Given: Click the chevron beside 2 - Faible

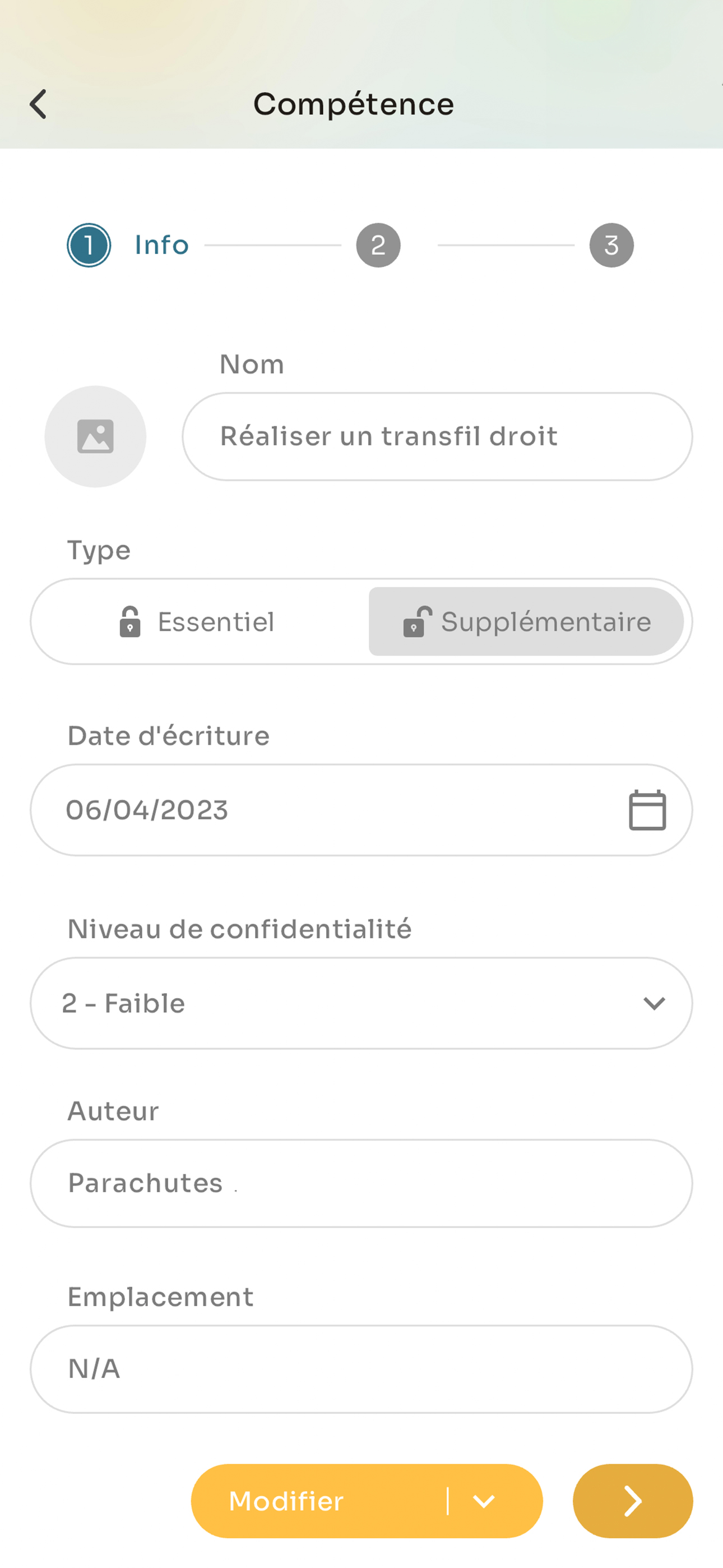Looking at the screenshot, I should point(654,1003).
